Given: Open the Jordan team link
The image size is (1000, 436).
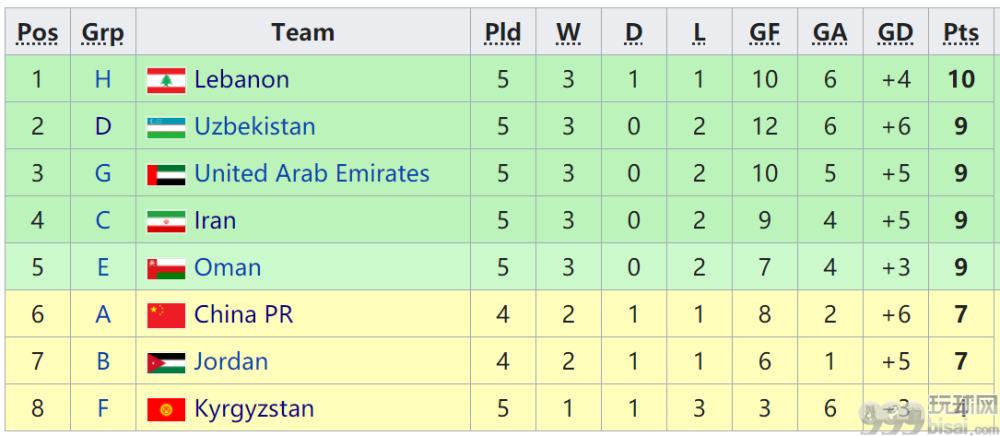Looking at the screenshot, I should [x=231, y=361].
